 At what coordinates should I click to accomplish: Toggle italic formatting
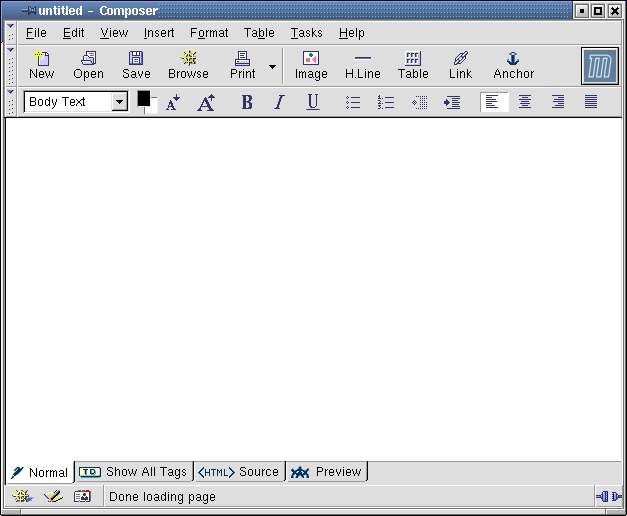click(280, 102)
